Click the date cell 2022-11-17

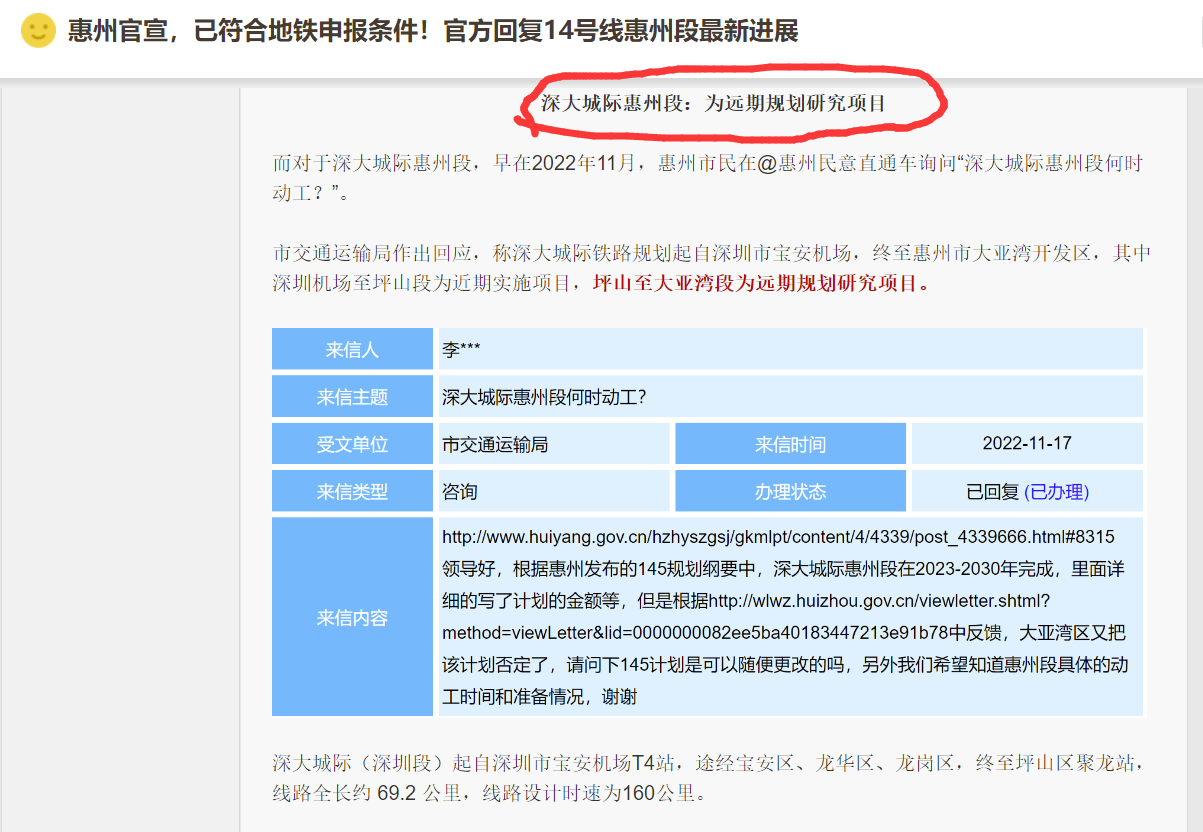pyautogui.click(x=1027, y=443)
